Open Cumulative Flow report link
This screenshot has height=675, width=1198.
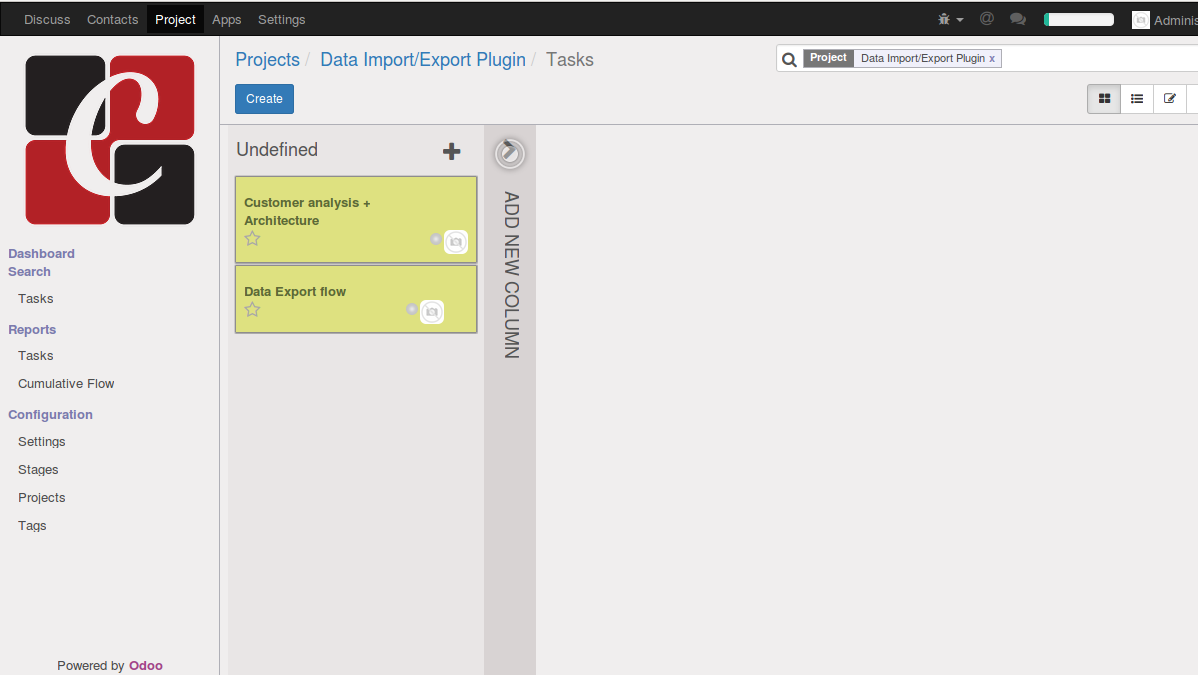(66, 384)
